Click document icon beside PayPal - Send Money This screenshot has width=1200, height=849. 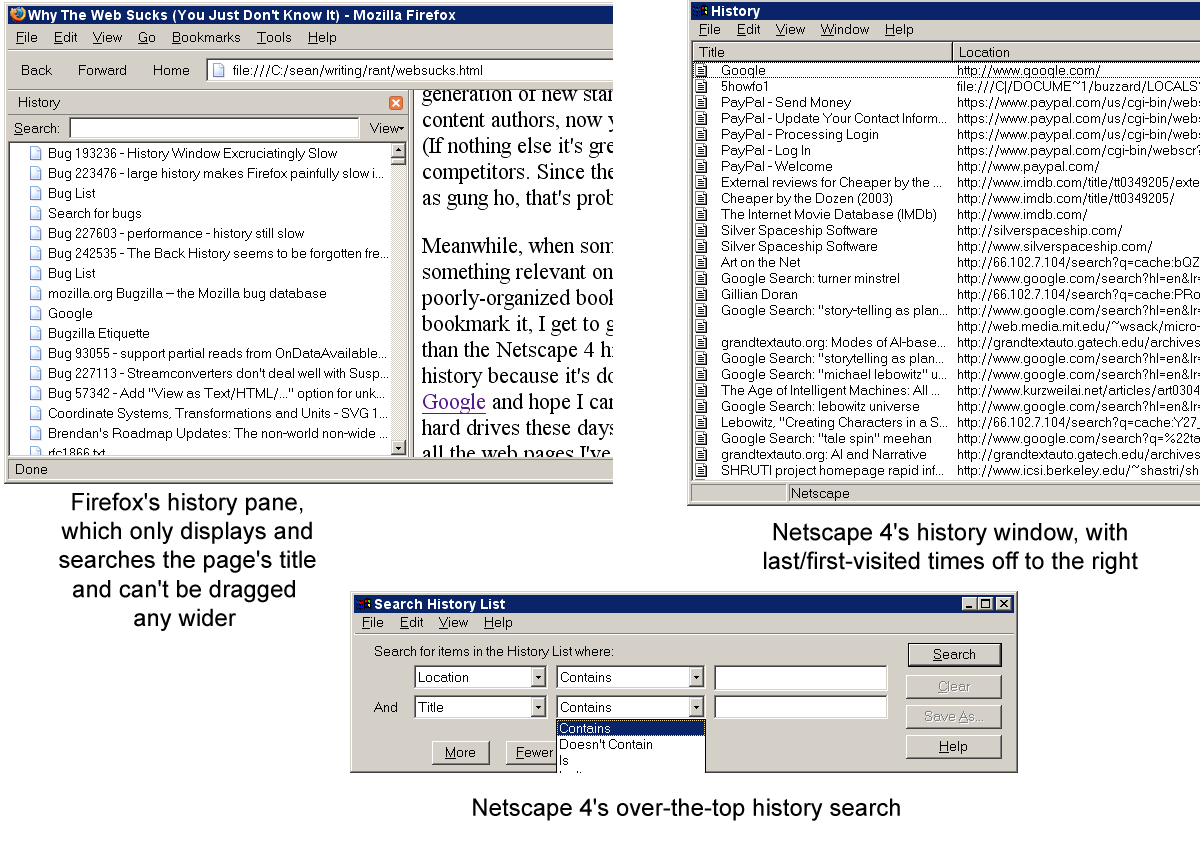click(701, 102)
